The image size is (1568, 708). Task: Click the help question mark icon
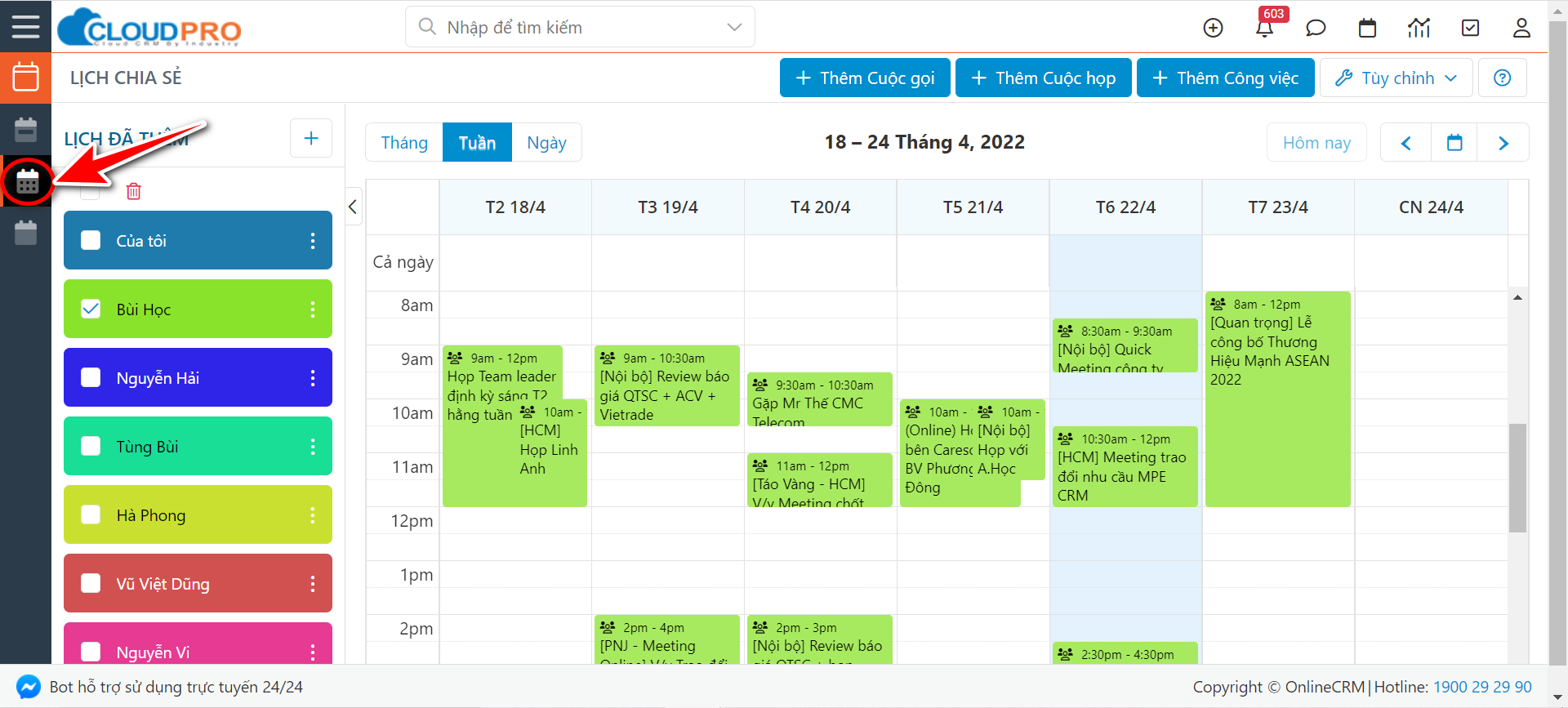(x=1502, y=78)
